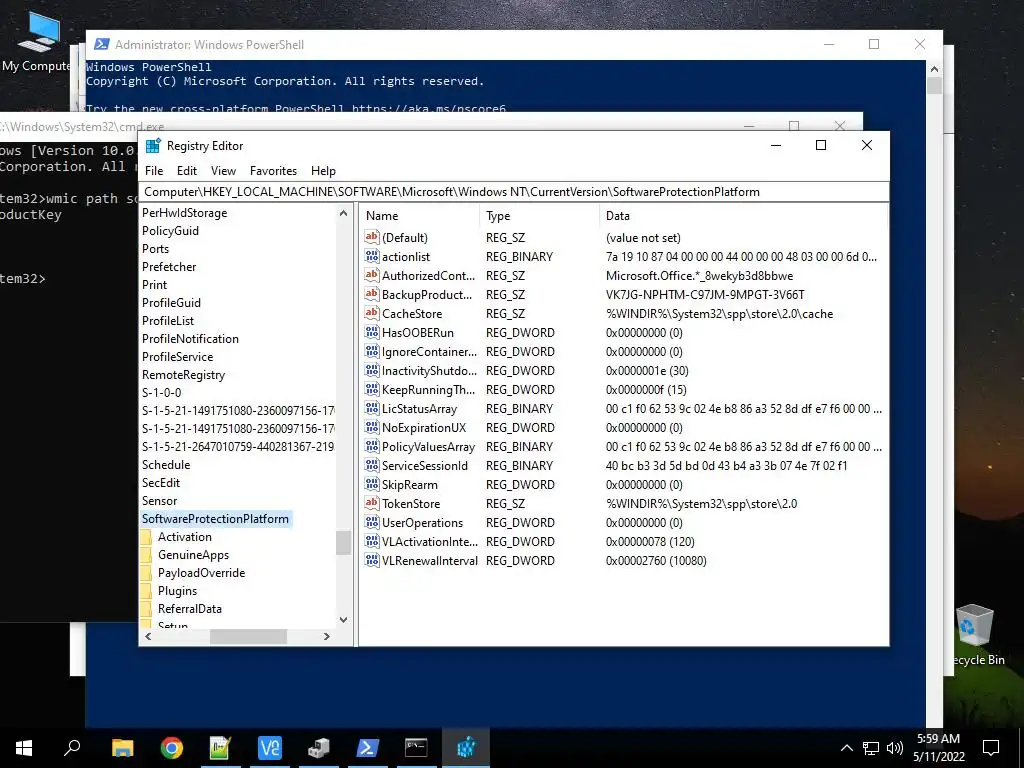Image resolution: width=1024 pixels, height=768 pixels.
Task: Launch Google Chrome from the taskbar
Action: (171, 748)
